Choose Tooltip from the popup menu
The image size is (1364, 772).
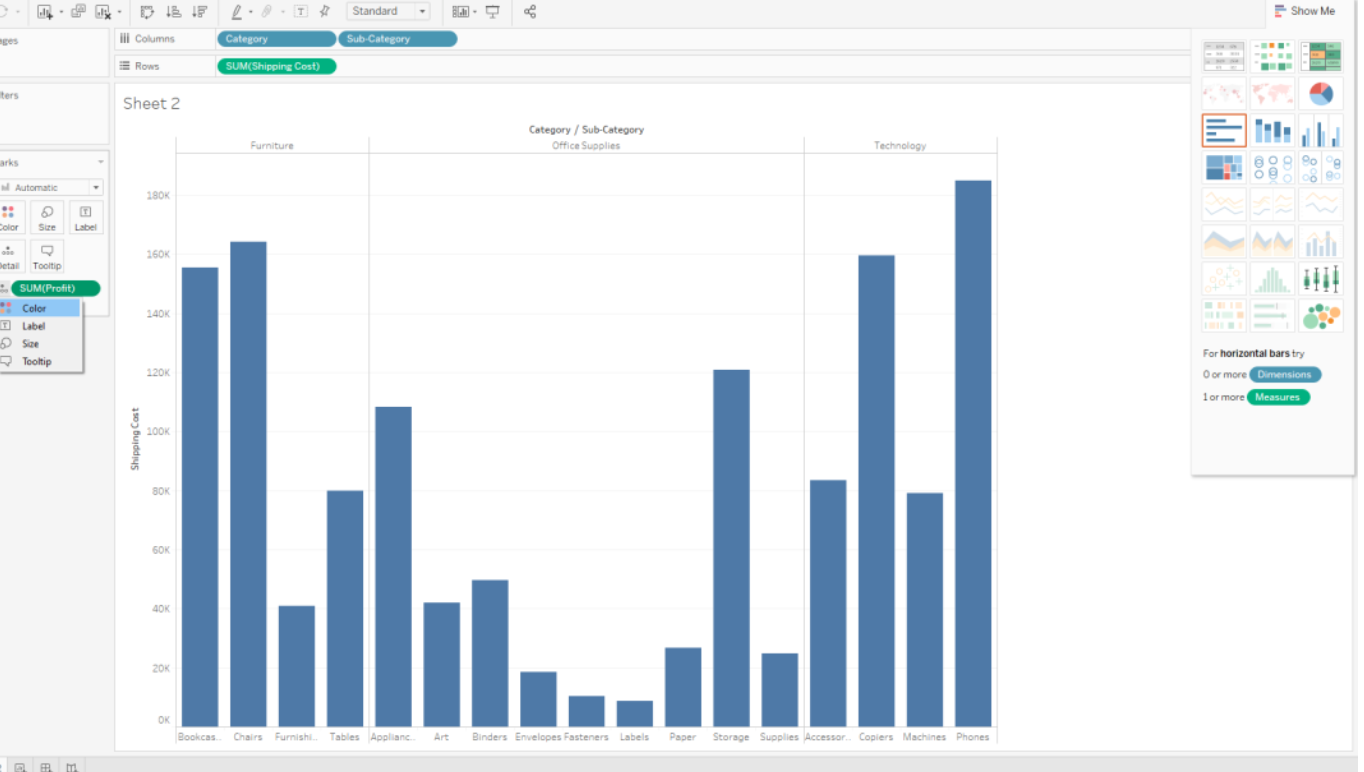coord(37,361)
